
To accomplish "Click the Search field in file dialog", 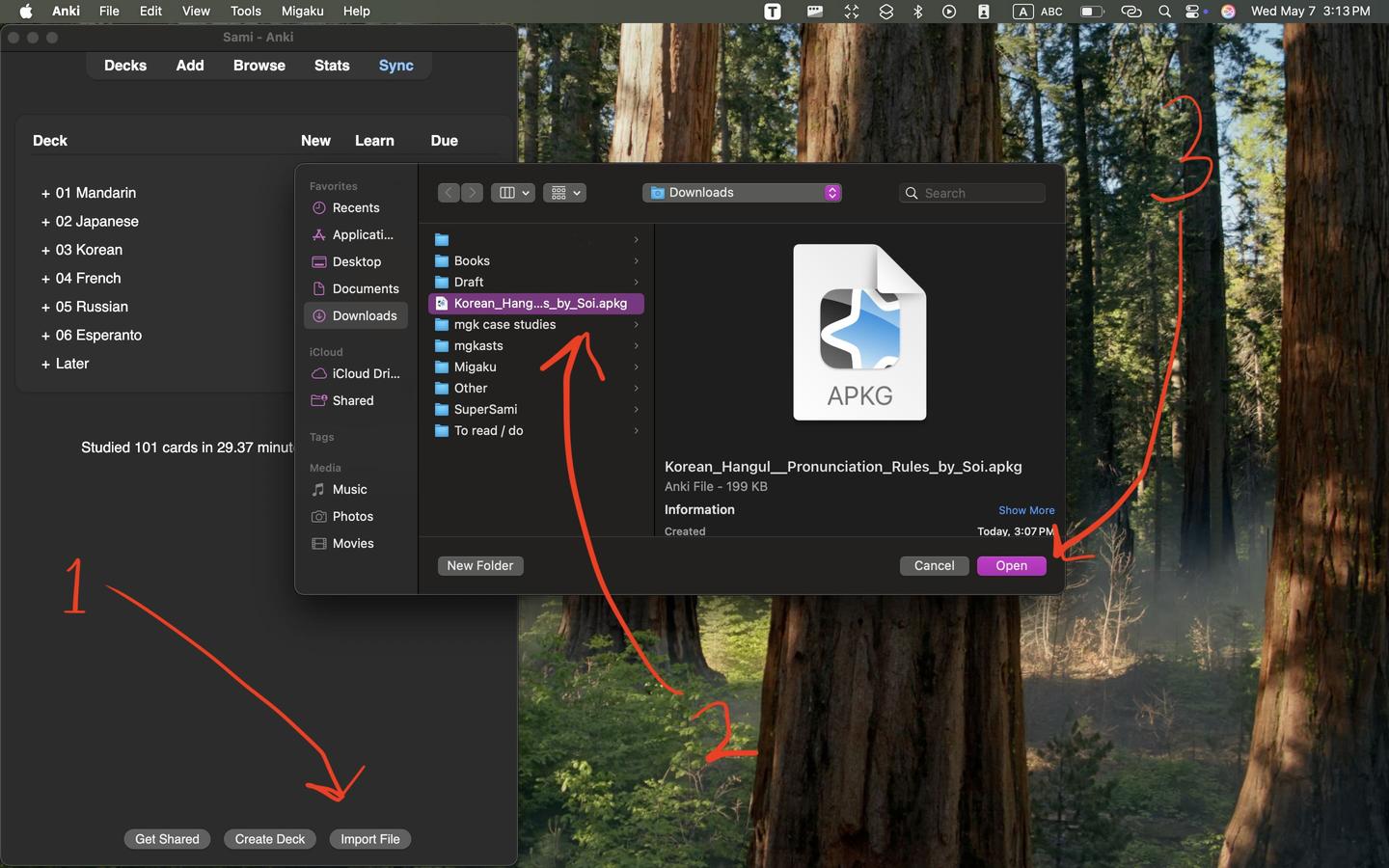I will (x=980, y=193).
